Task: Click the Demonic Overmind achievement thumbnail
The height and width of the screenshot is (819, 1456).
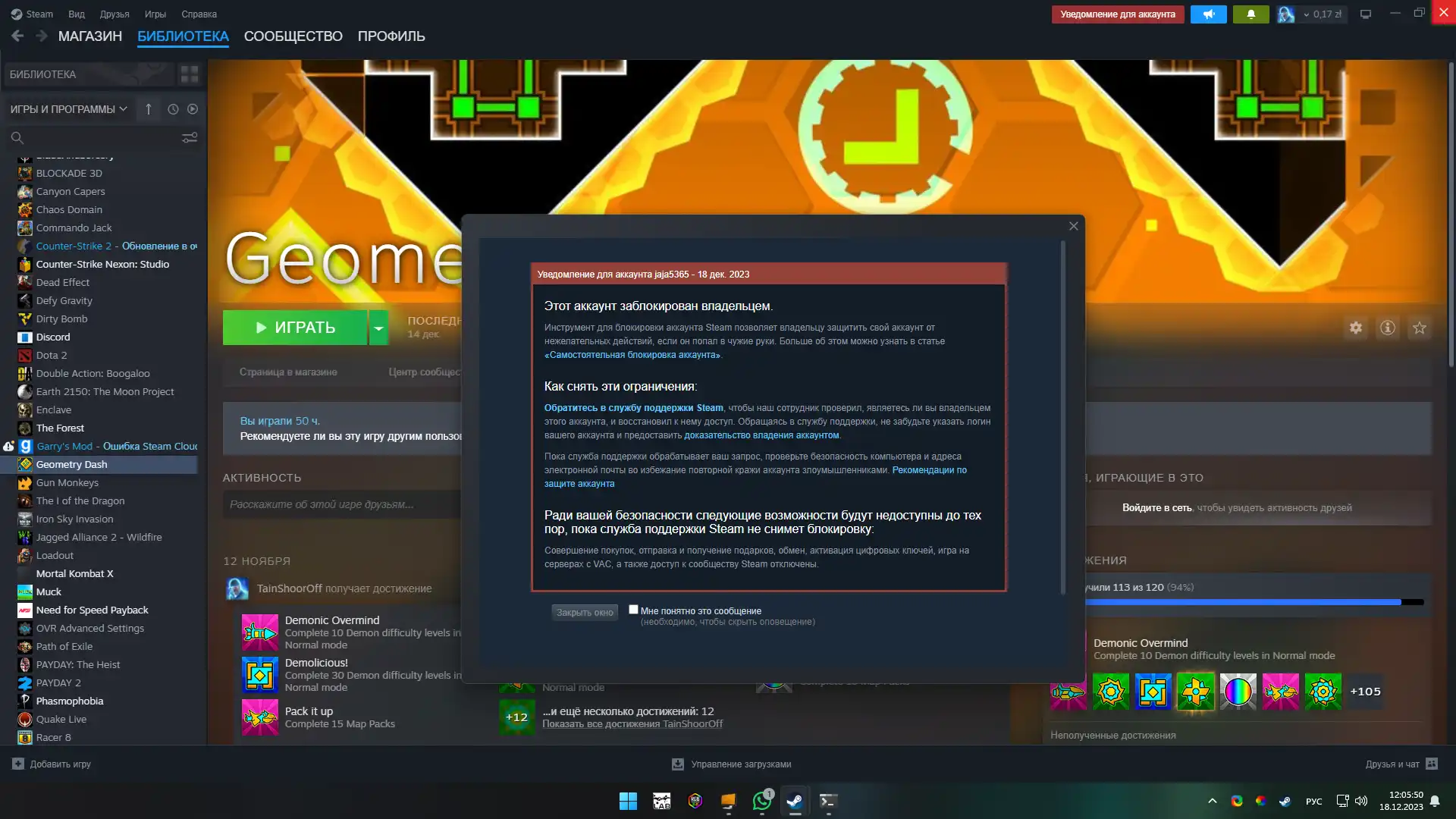Action: click(260, 632)
